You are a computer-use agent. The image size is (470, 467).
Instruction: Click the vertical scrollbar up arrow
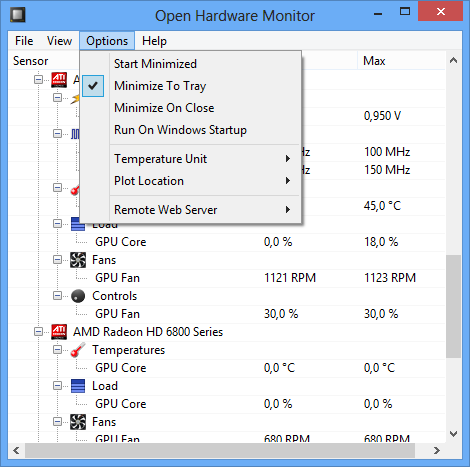(453, 60)
